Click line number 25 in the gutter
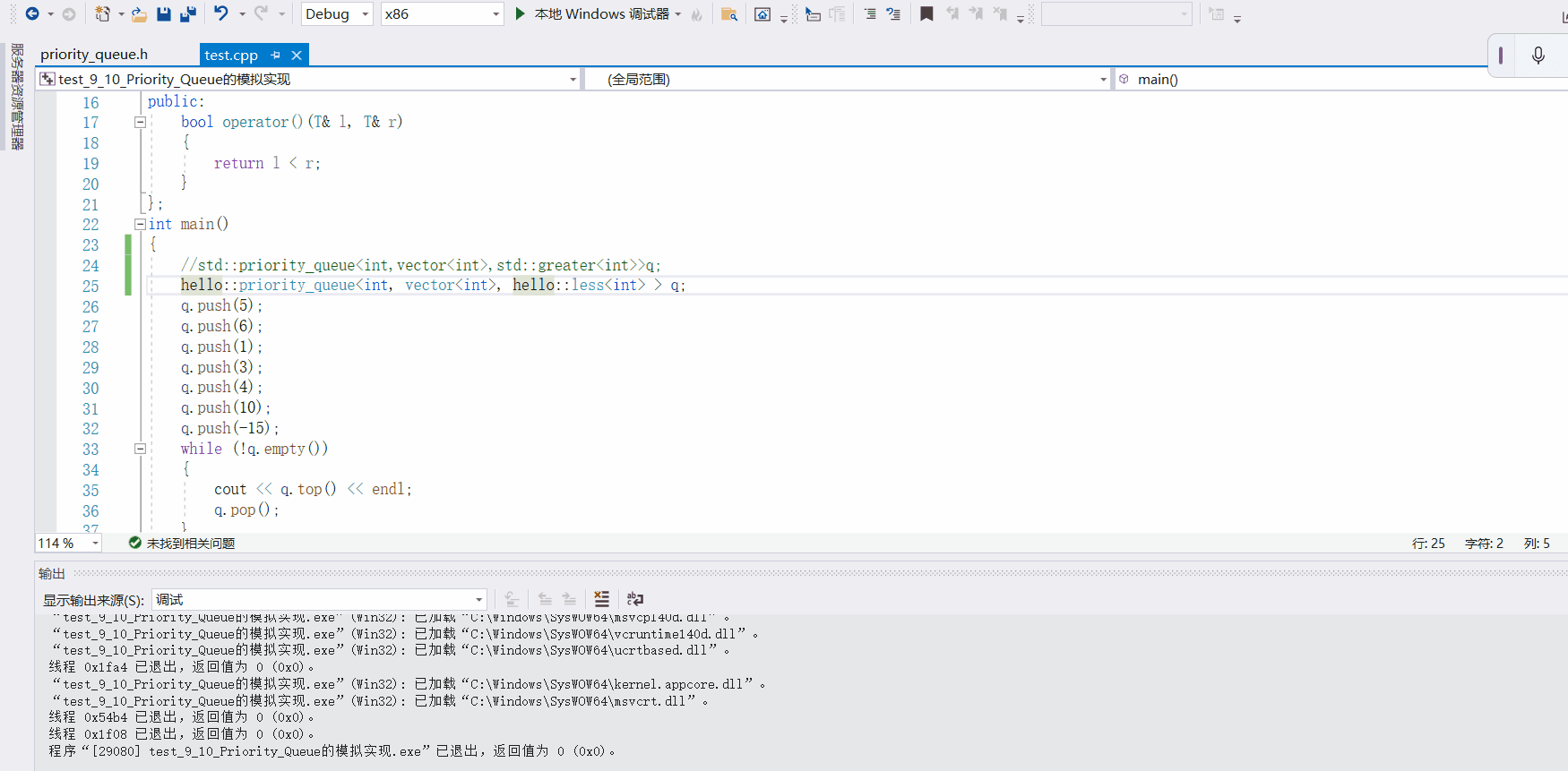 click(x=90, y=287)
